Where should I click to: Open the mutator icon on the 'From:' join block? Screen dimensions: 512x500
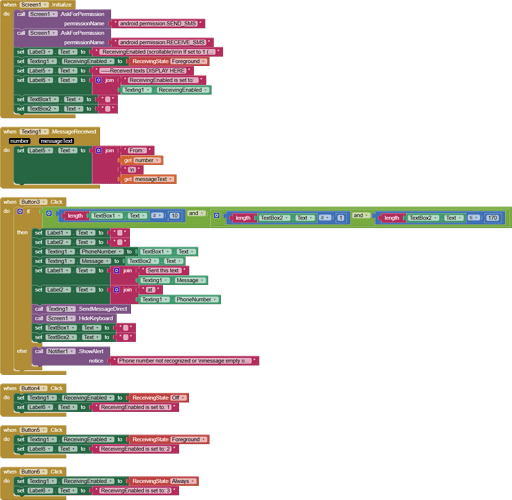[x=98, y=151]
